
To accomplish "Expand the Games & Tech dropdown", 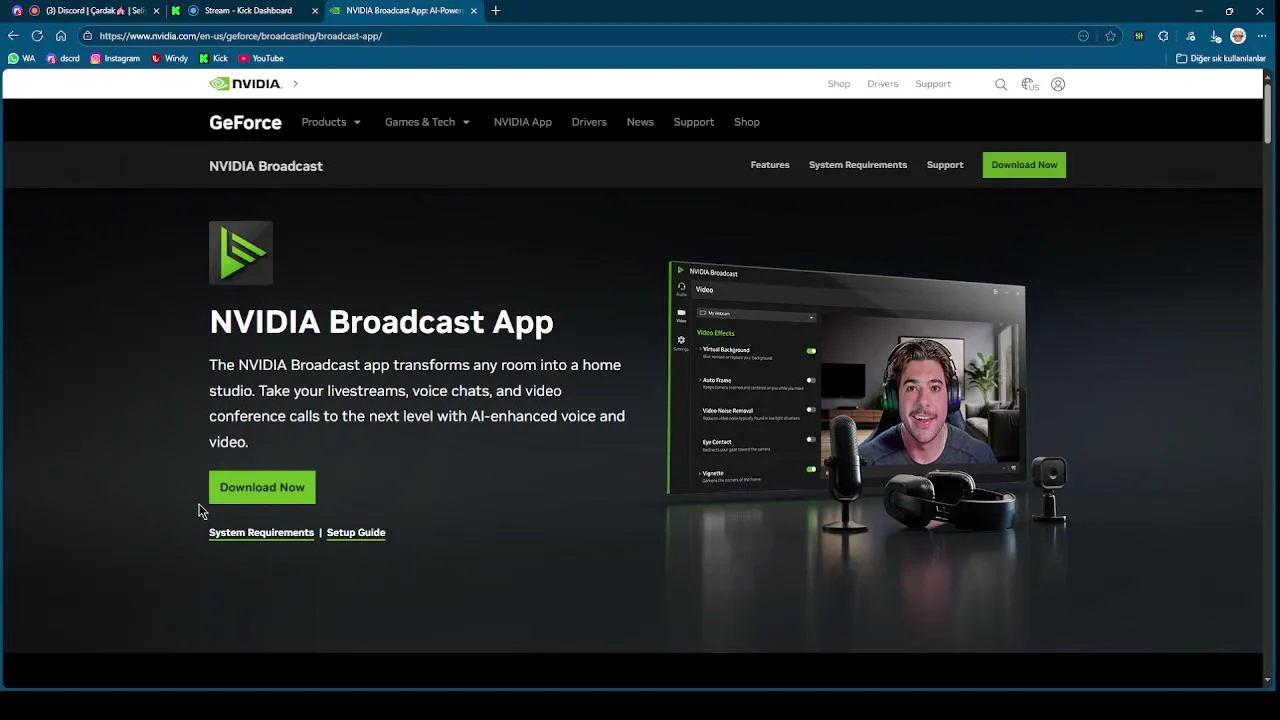I will coord(427,122).
